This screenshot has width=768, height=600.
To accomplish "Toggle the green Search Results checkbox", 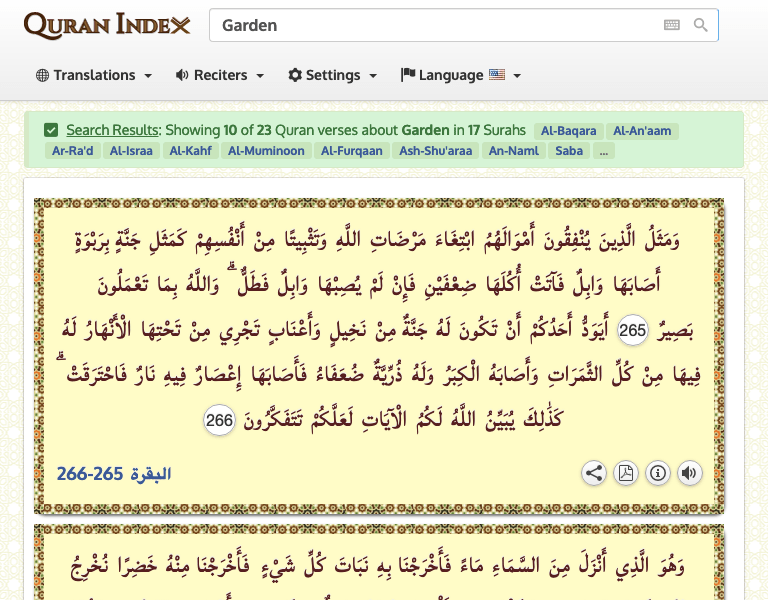I will click(51, 130).
